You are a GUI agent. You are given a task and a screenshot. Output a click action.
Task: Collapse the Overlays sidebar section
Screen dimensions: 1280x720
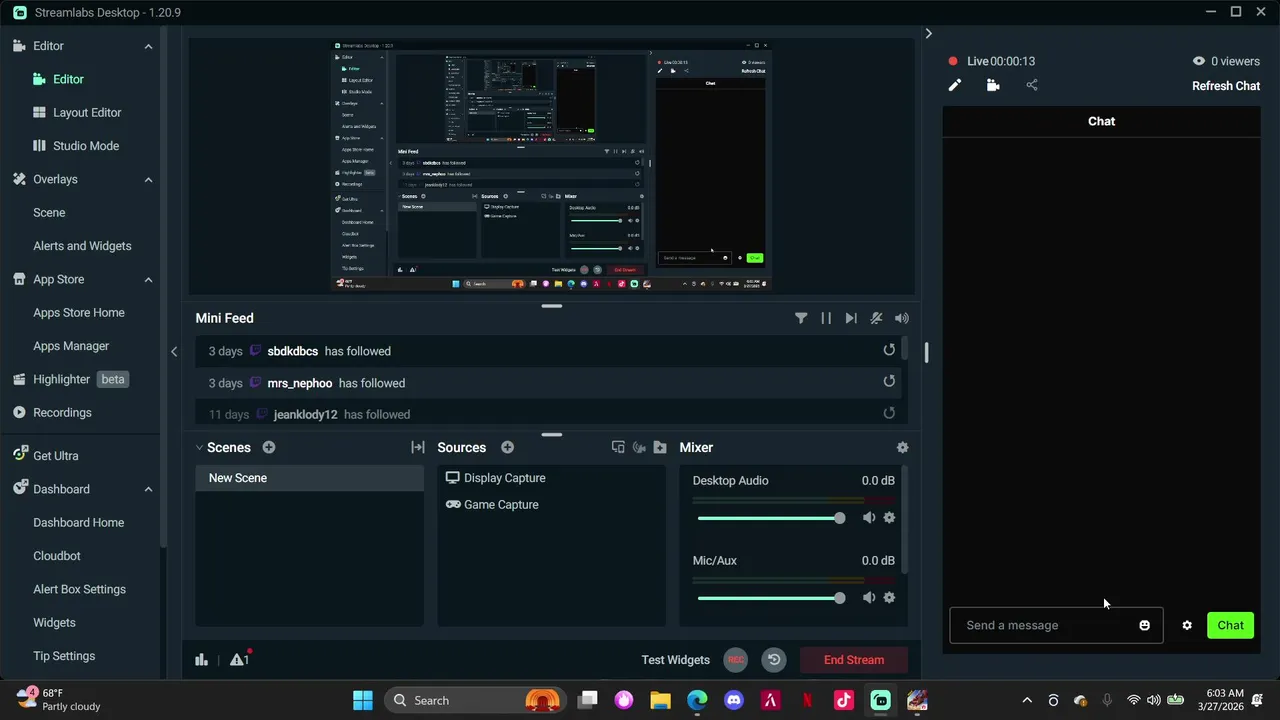[148, 180]
